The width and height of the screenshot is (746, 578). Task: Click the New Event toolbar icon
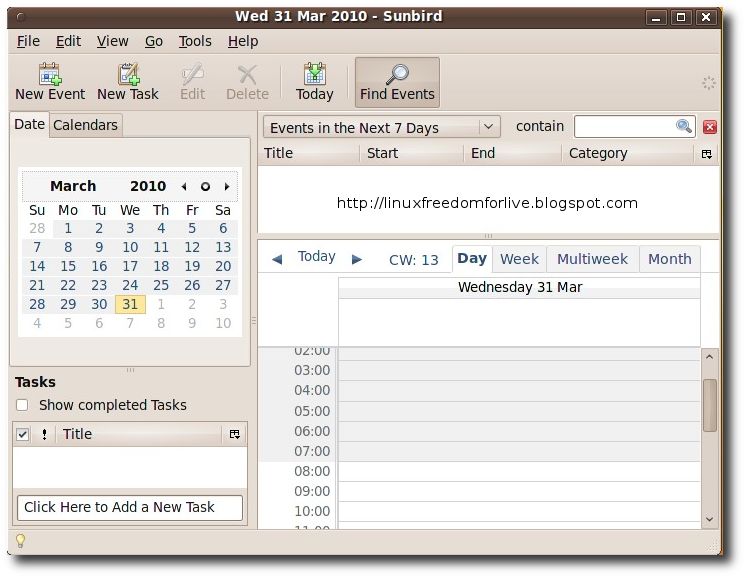[x=50, y=82]
